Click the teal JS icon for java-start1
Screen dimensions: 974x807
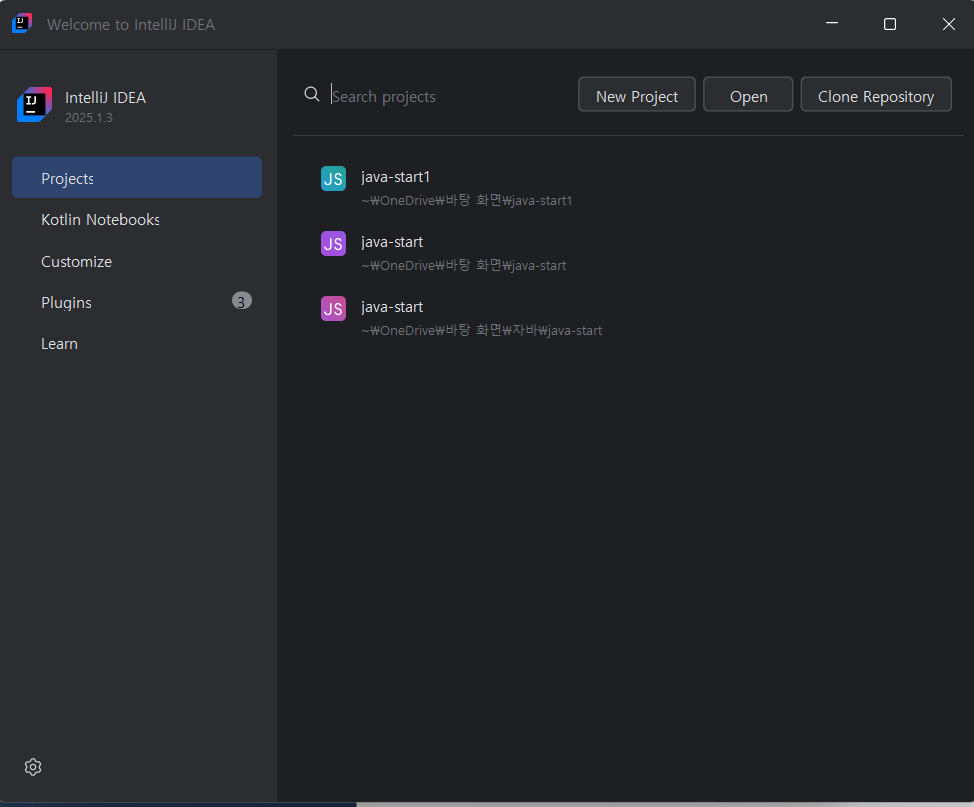[x=334, y=179]
